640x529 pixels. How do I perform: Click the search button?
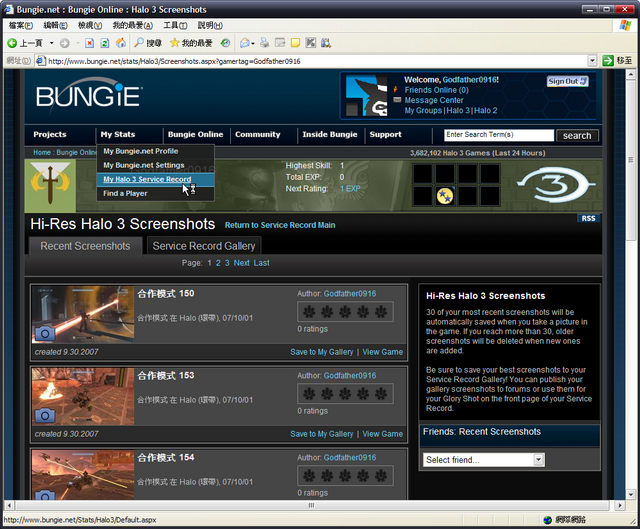(577, 136)
